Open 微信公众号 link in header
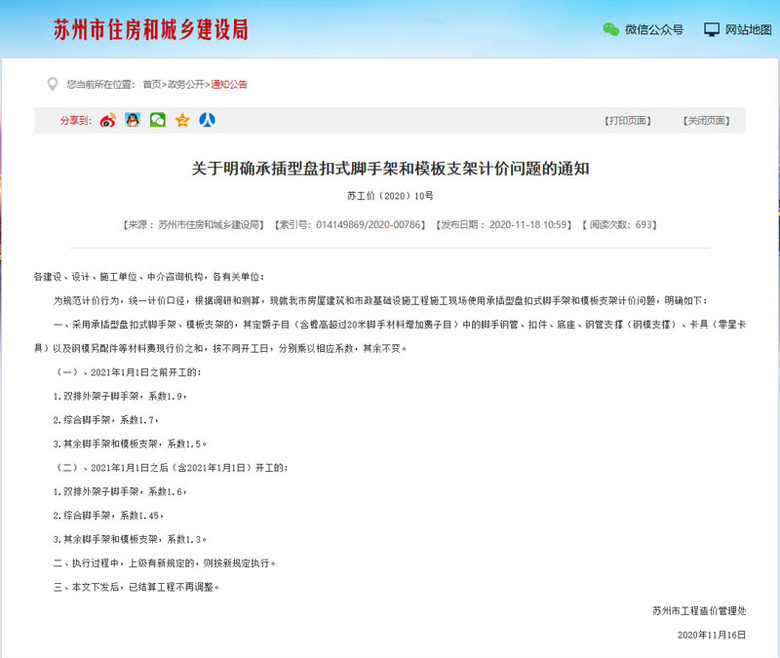Image resolution: width=780 pixels, height=658 pixels. [654, 30]
